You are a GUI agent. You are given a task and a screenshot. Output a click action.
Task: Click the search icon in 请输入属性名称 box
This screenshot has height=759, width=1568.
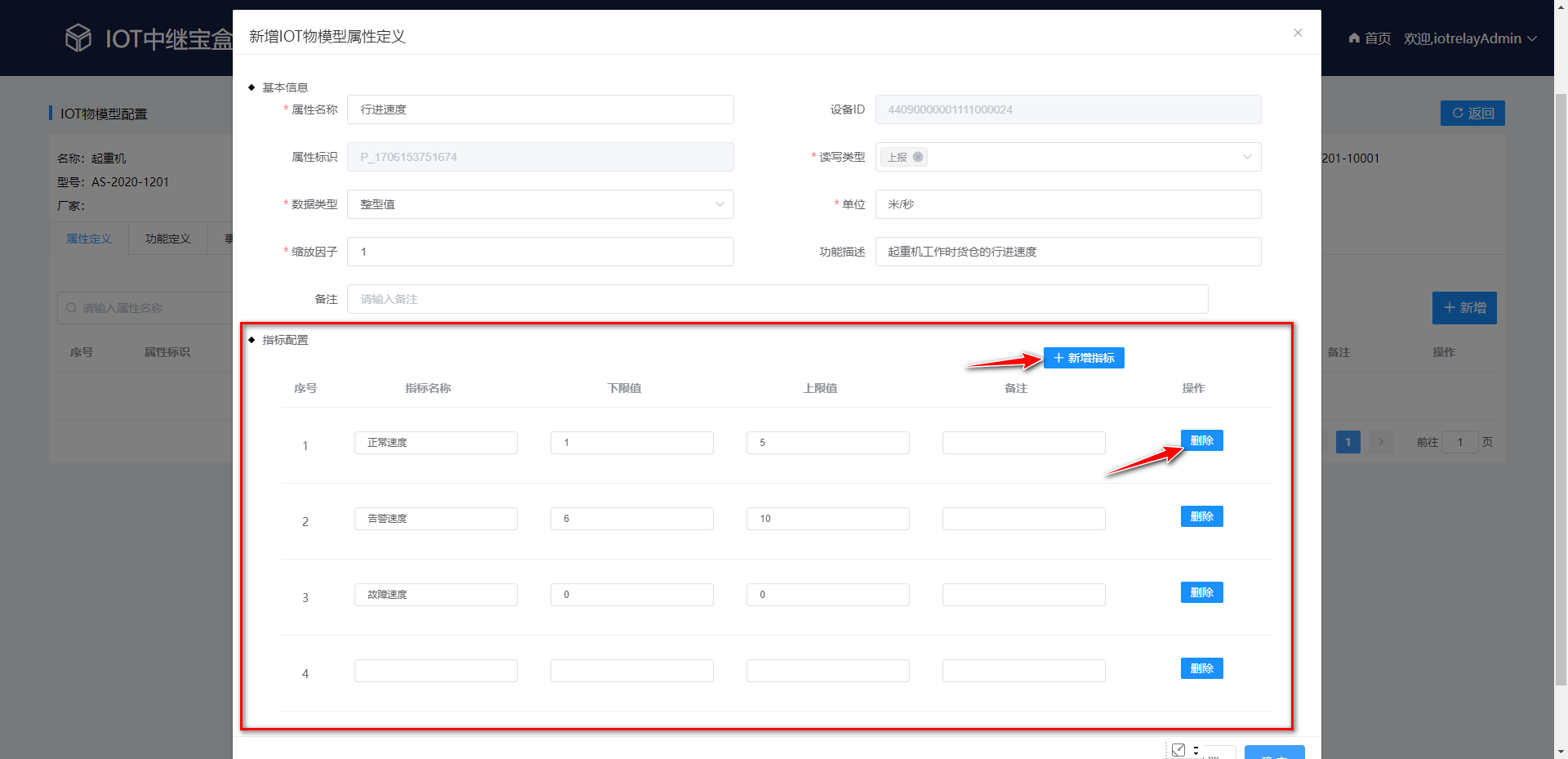72,308
